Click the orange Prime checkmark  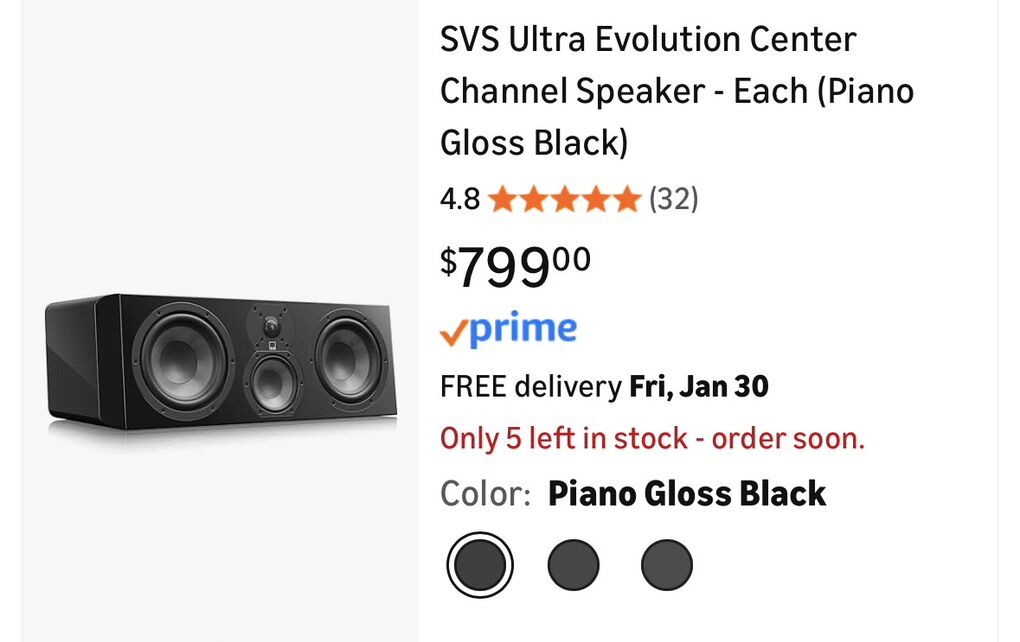click(453, 331)
